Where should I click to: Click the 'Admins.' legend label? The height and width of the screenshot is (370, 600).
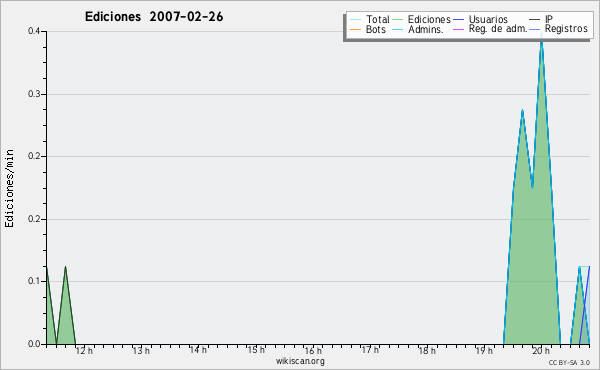426,29
